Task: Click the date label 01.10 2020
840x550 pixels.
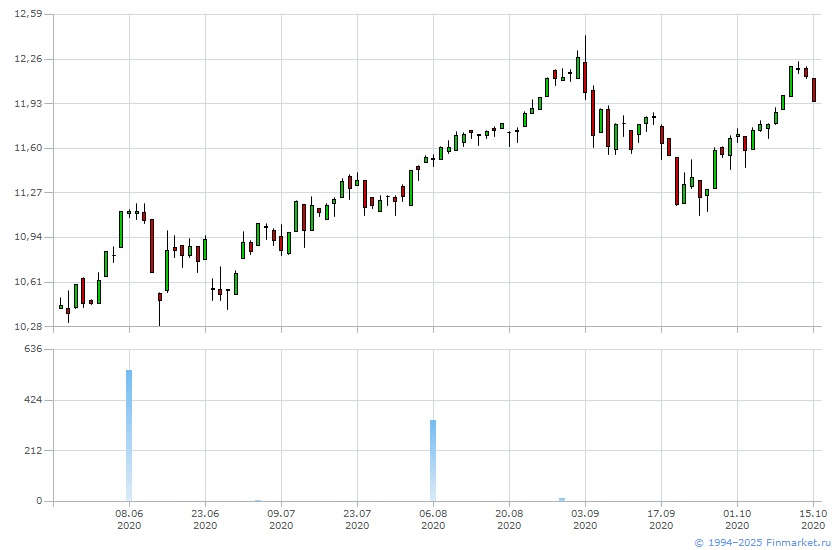Action: [737, 519]
